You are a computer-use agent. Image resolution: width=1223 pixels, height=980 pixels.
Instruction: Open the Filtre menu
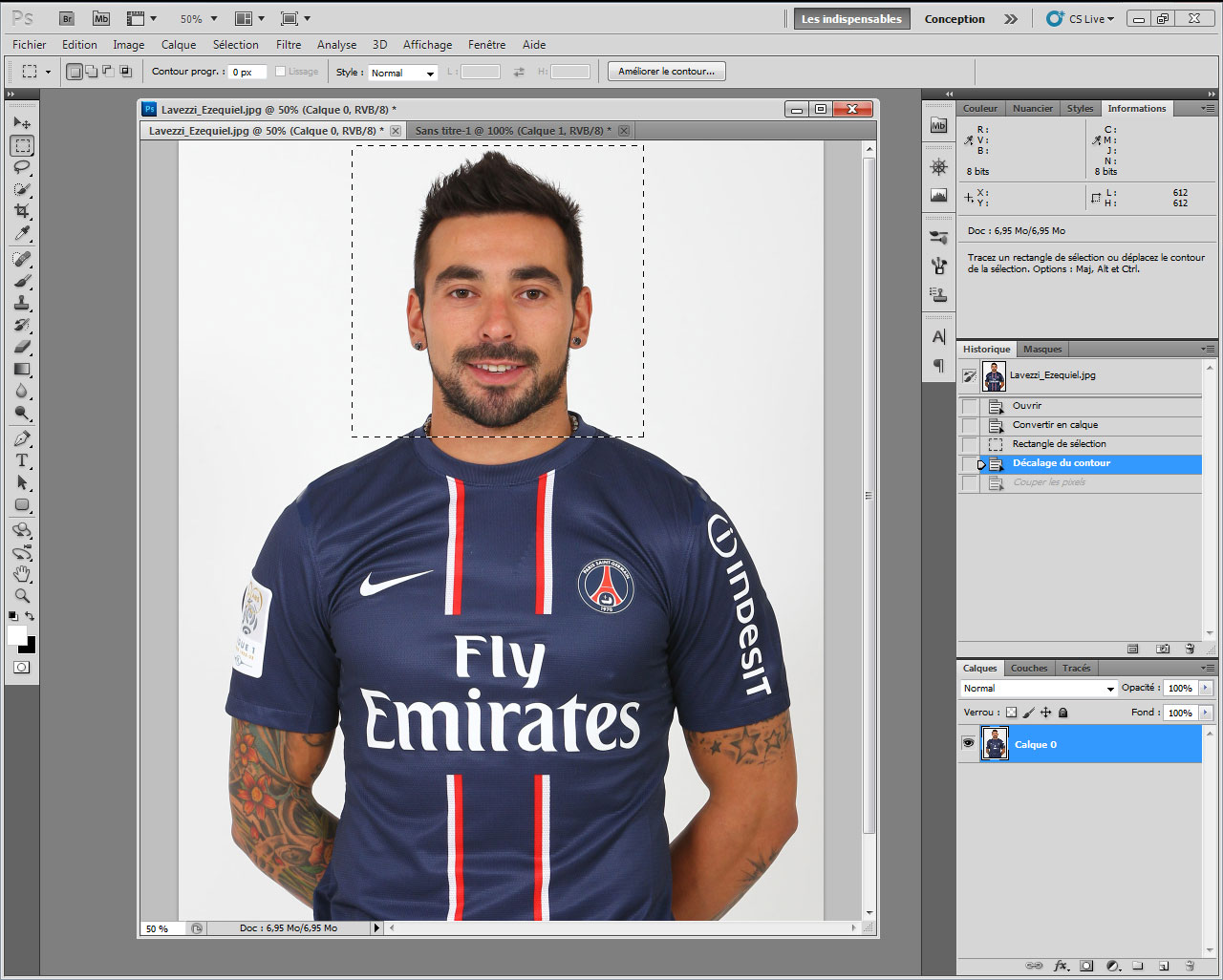click(x=289, y=45)
